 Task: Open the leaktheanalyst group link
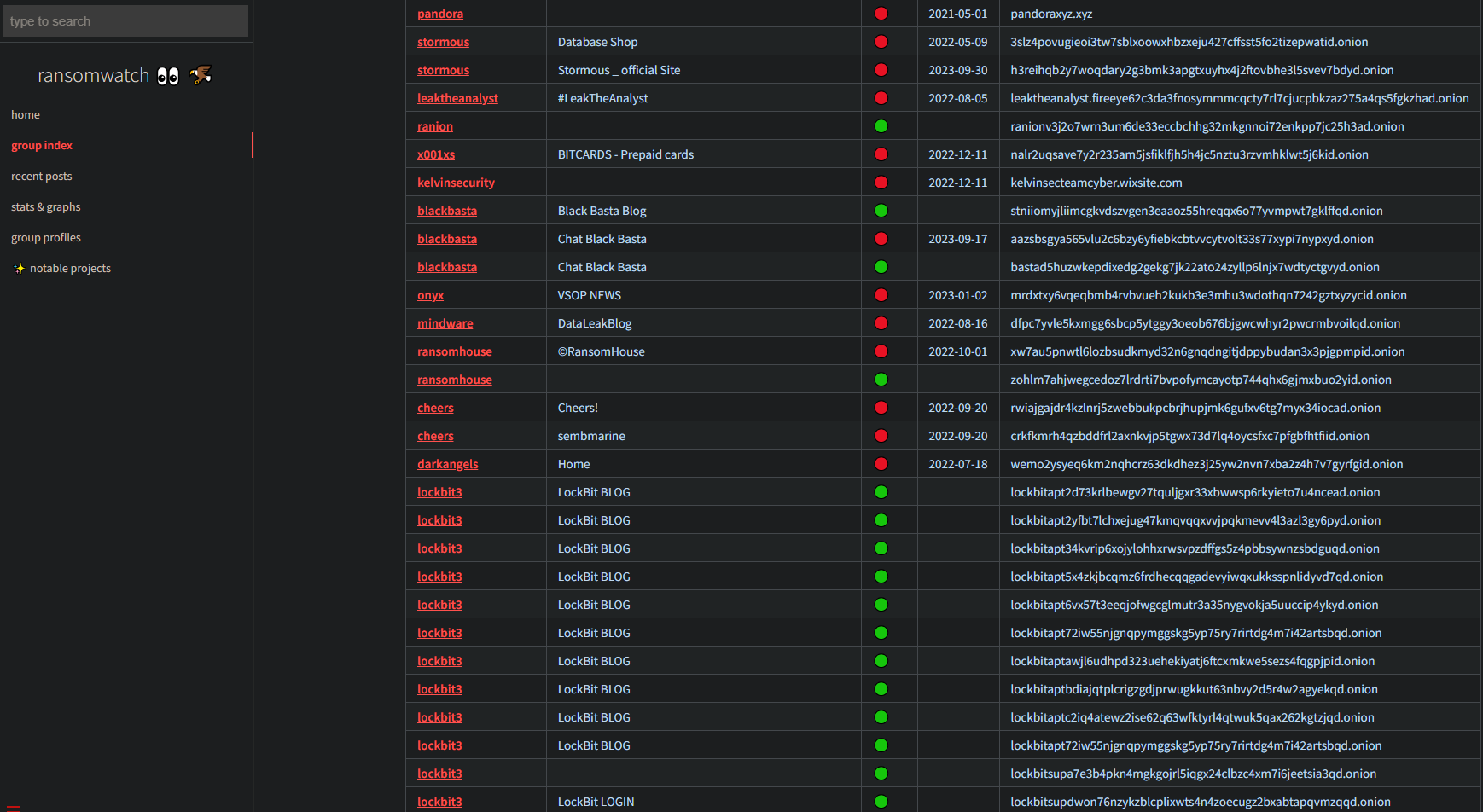coord(457,98)
